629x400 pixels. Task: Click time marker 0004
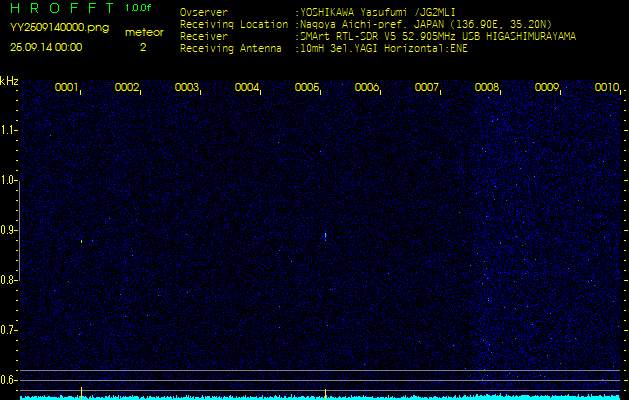[x=246, y=87]
